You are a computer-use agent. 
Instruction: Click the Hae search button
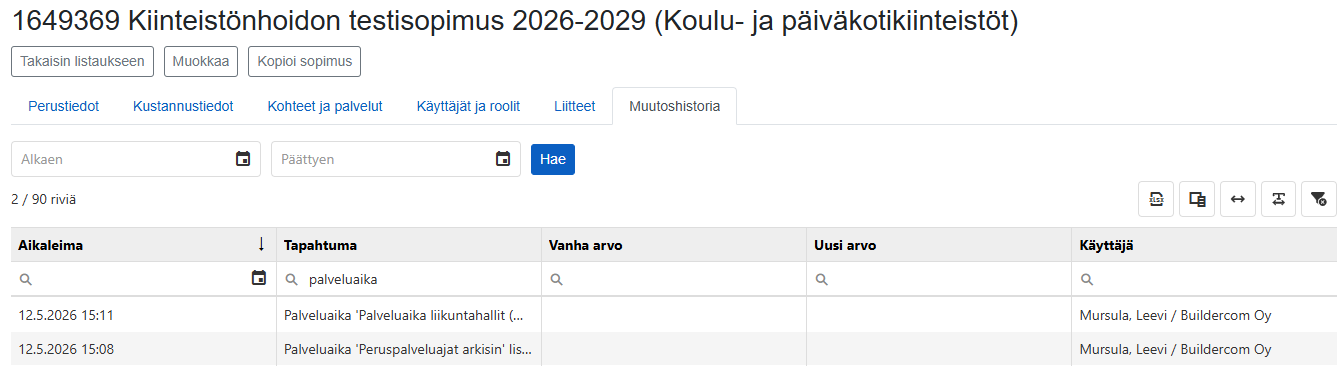(553, 159)
